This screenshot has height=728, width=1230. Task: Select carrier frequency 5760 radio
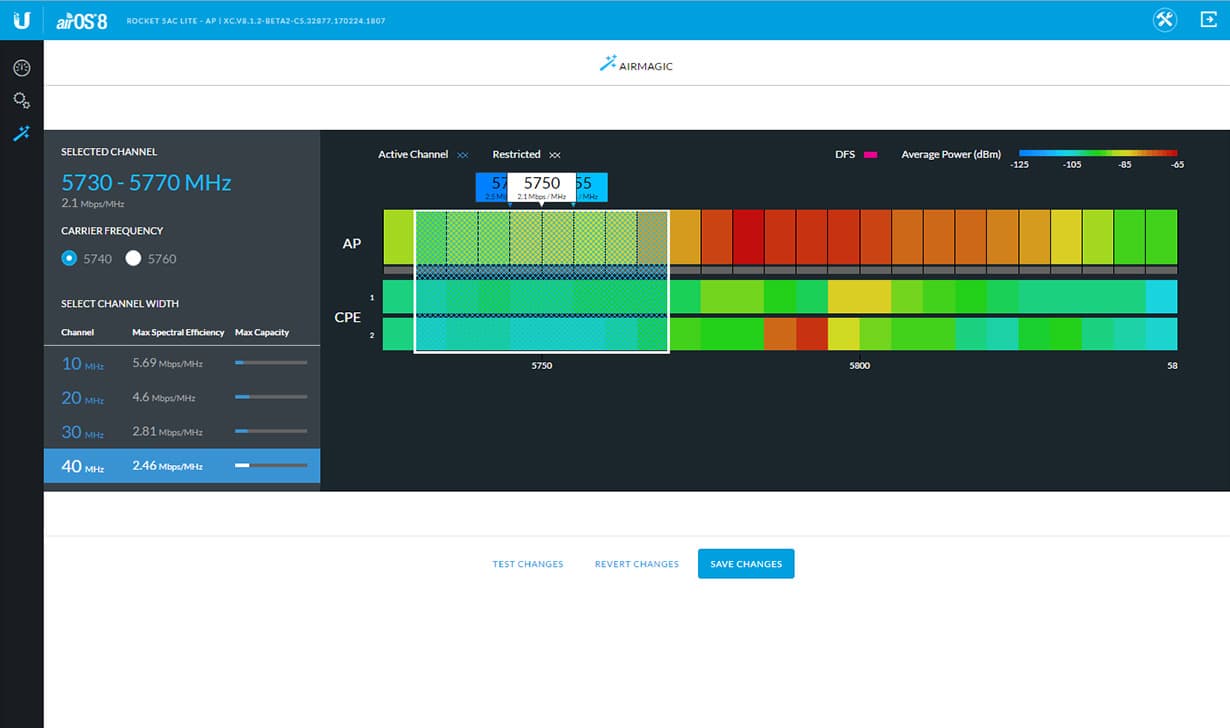pyautogui.click(x=133, y=258)
